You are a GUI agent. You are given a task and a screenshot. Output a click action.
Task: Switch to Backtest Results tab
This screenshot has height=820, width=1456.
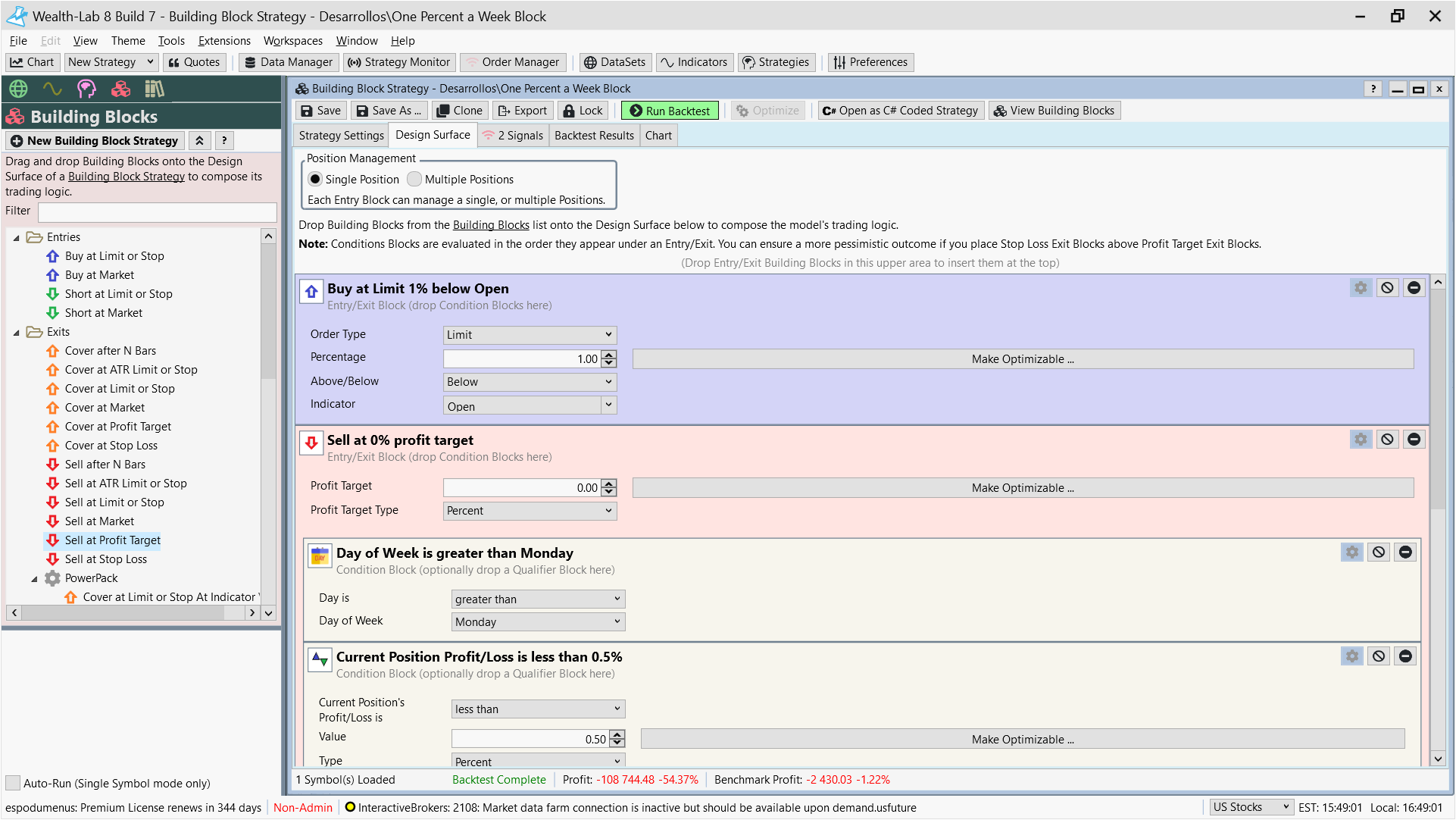point(594,136)
